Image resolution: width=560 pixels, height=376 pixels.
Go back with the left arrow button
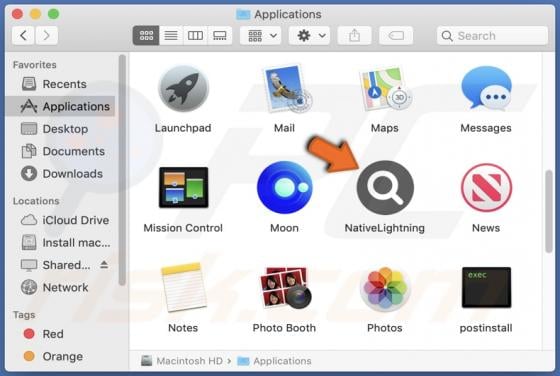point(23,35)
